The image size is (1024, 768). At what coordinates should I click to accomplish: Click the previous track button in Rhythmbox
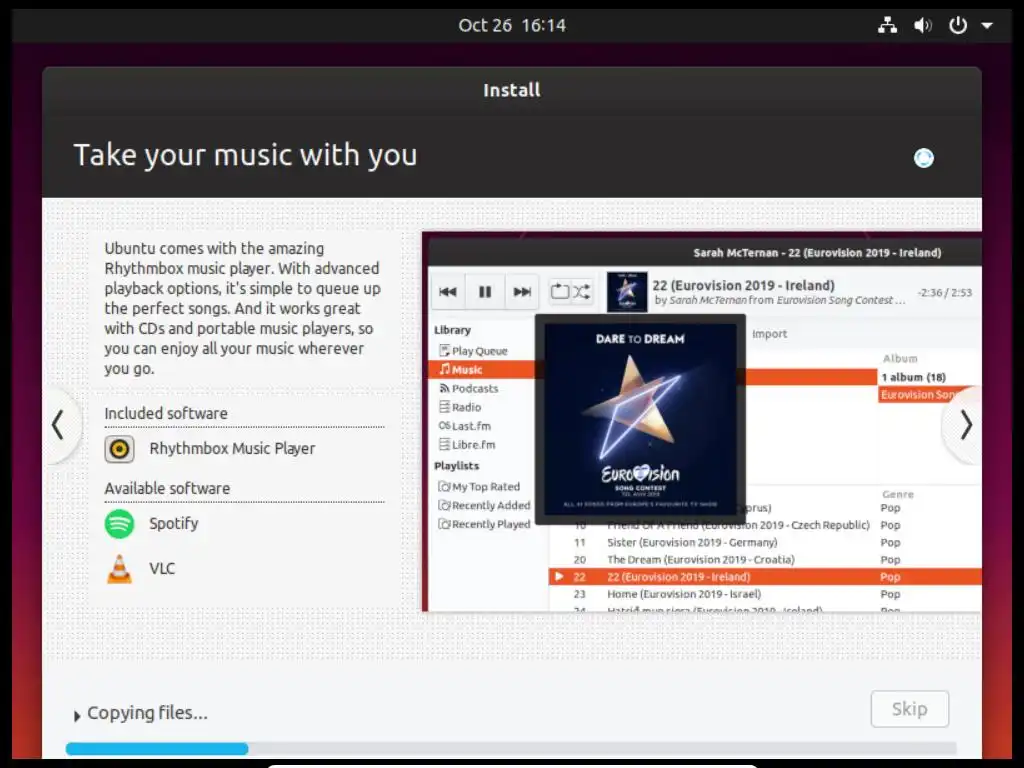pos(448,292)
